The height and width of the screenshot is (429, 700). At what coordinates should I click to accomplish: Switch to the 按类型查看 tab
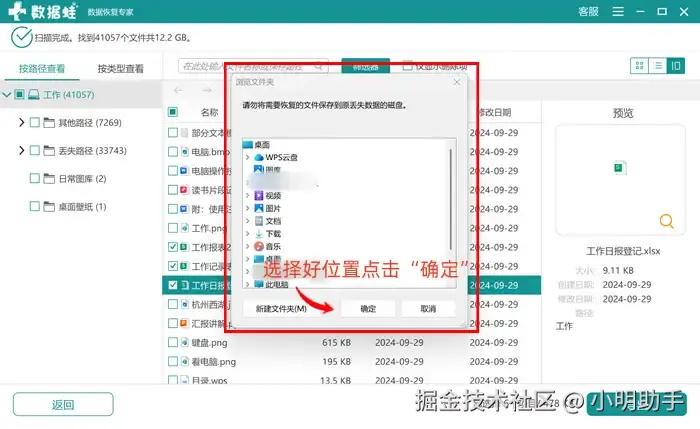point(121,68)
